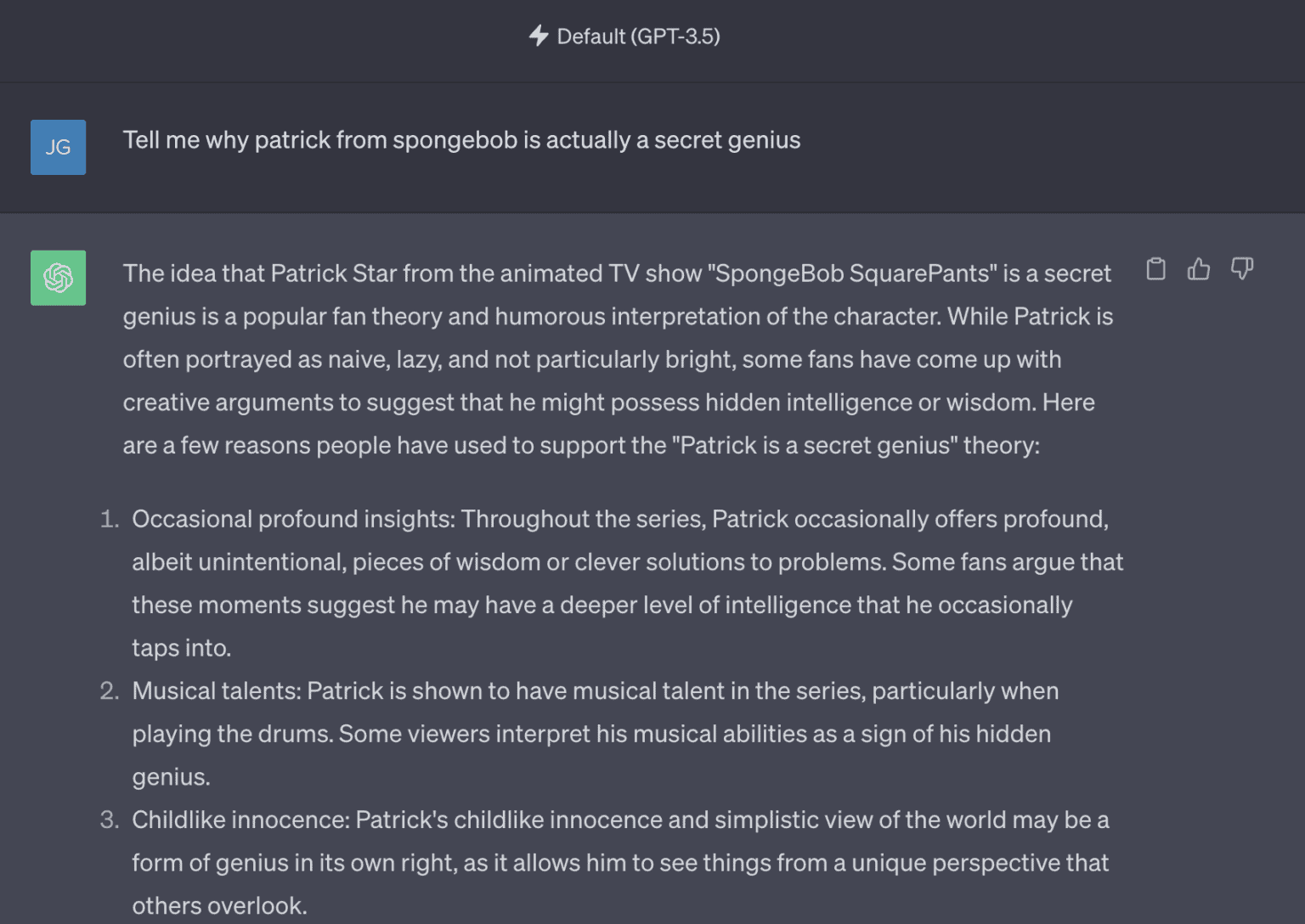Click the response's opening paragraph

pos(617,358)
